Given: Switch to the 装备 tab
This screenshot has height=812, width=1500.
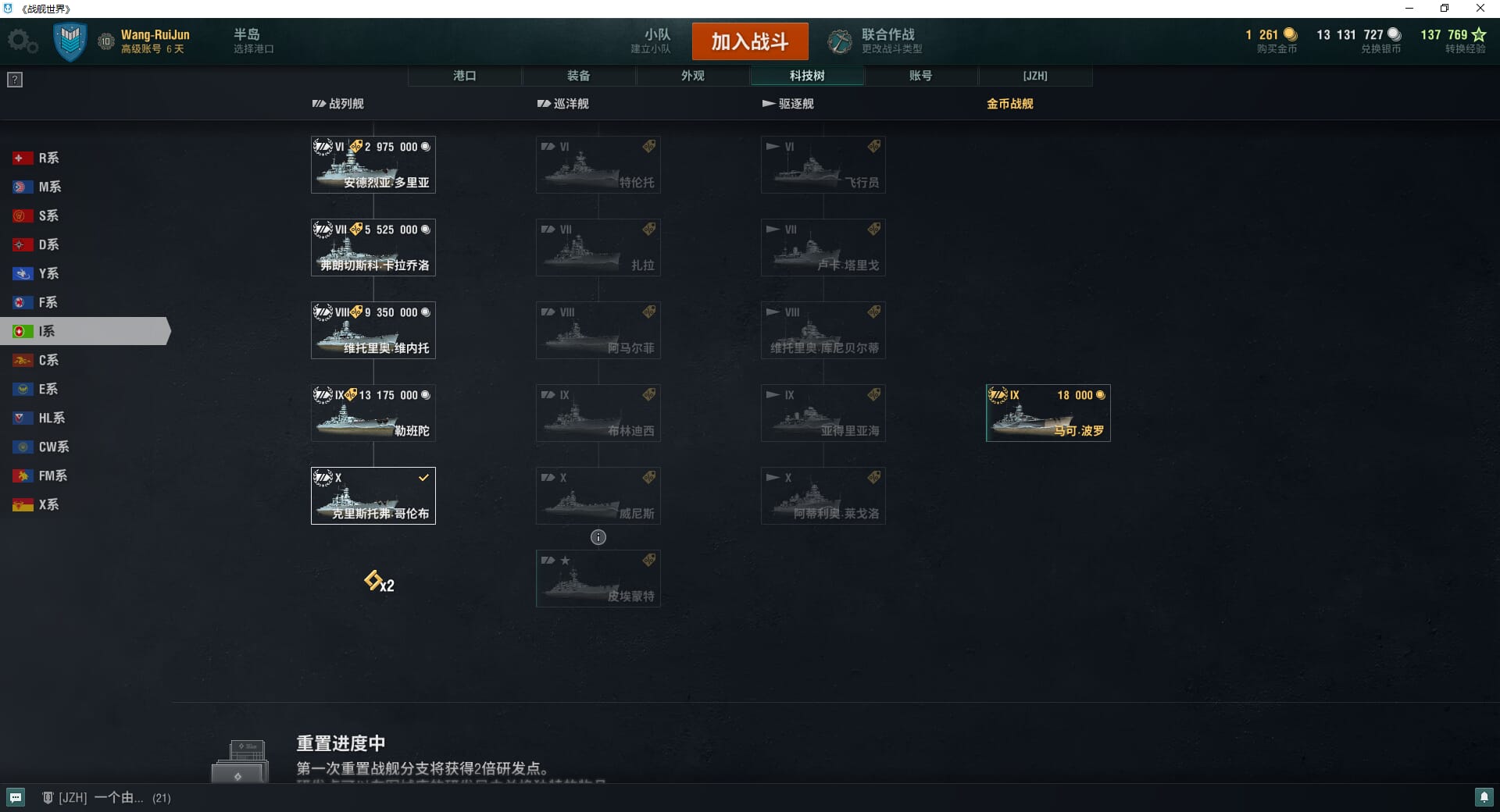Looking at the screenshot, I should coord(579,76).
